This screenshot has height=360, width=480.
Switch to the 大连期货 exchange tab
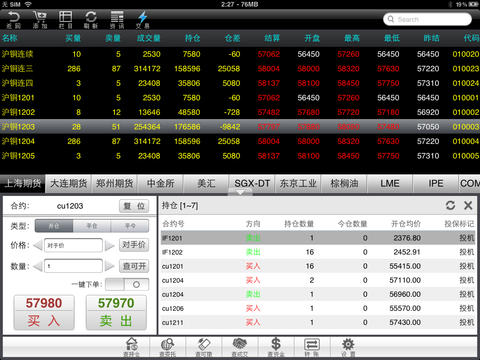(x=69, y=183)
